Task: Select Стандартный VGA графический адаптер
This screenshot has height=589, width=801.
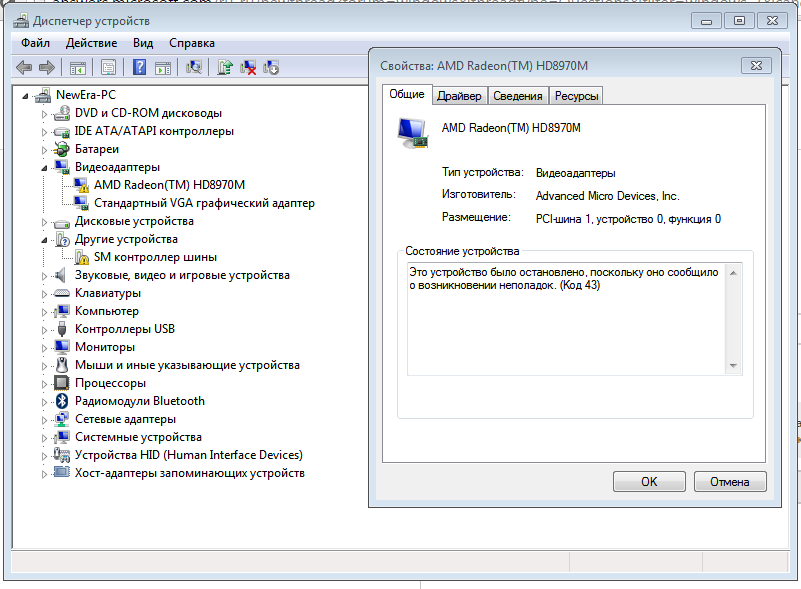Action: (x=204, y=203)
